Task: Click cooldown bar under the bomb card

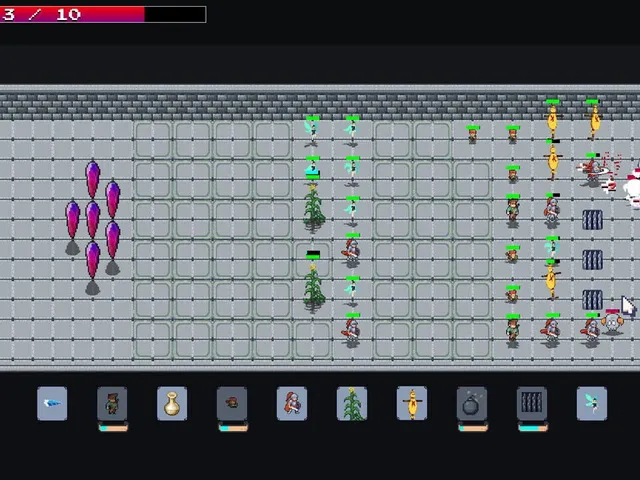Action: (473, 428)
